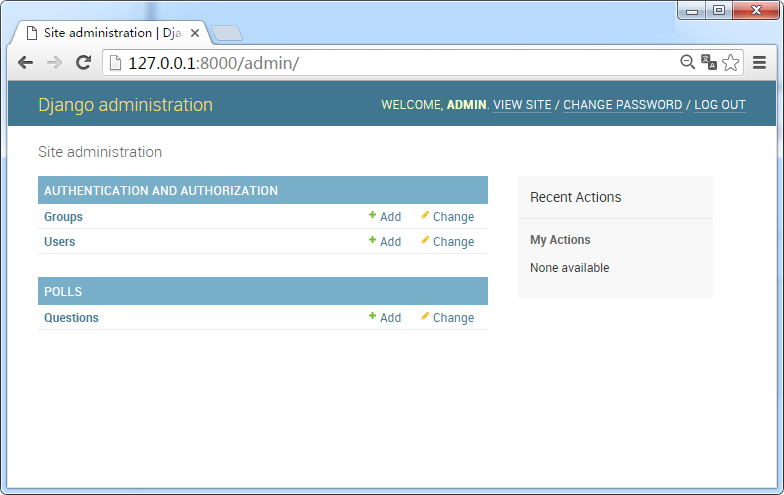Viewport: 784px width, 495px height.
Task: Bookmark this page with the star
Action: [x=730, y=62]
